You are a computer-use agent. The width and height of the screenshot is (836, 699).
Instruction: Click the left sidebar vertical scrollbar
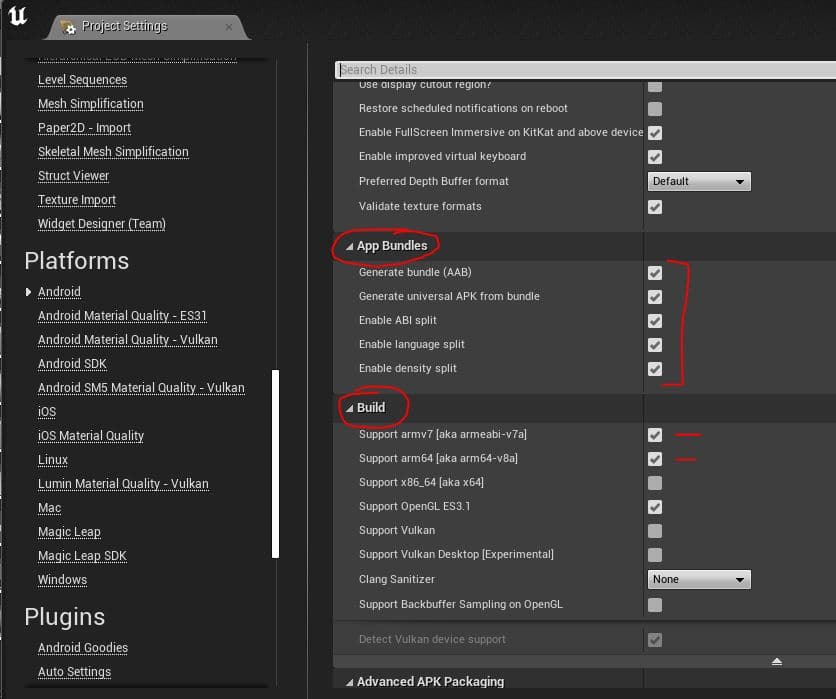coord(276,462)
